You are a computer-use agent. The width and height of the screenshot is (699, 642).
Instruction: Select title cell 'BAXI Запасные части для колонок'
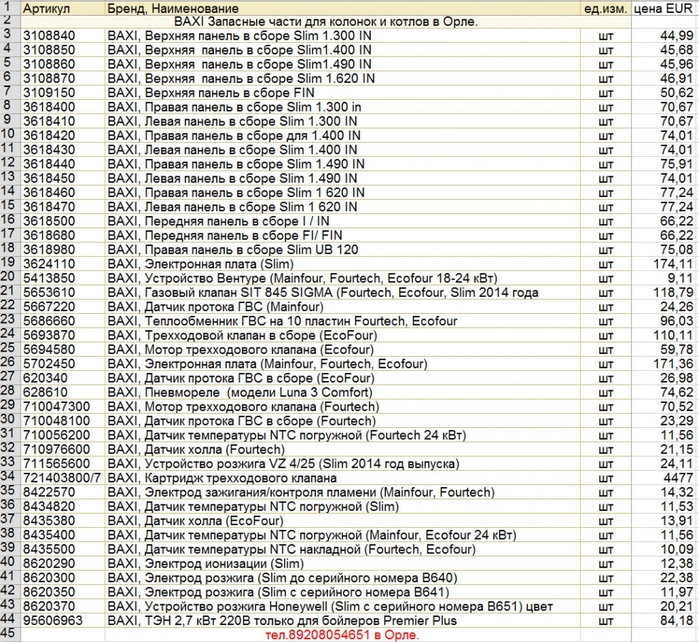click(x=326, y=21)
